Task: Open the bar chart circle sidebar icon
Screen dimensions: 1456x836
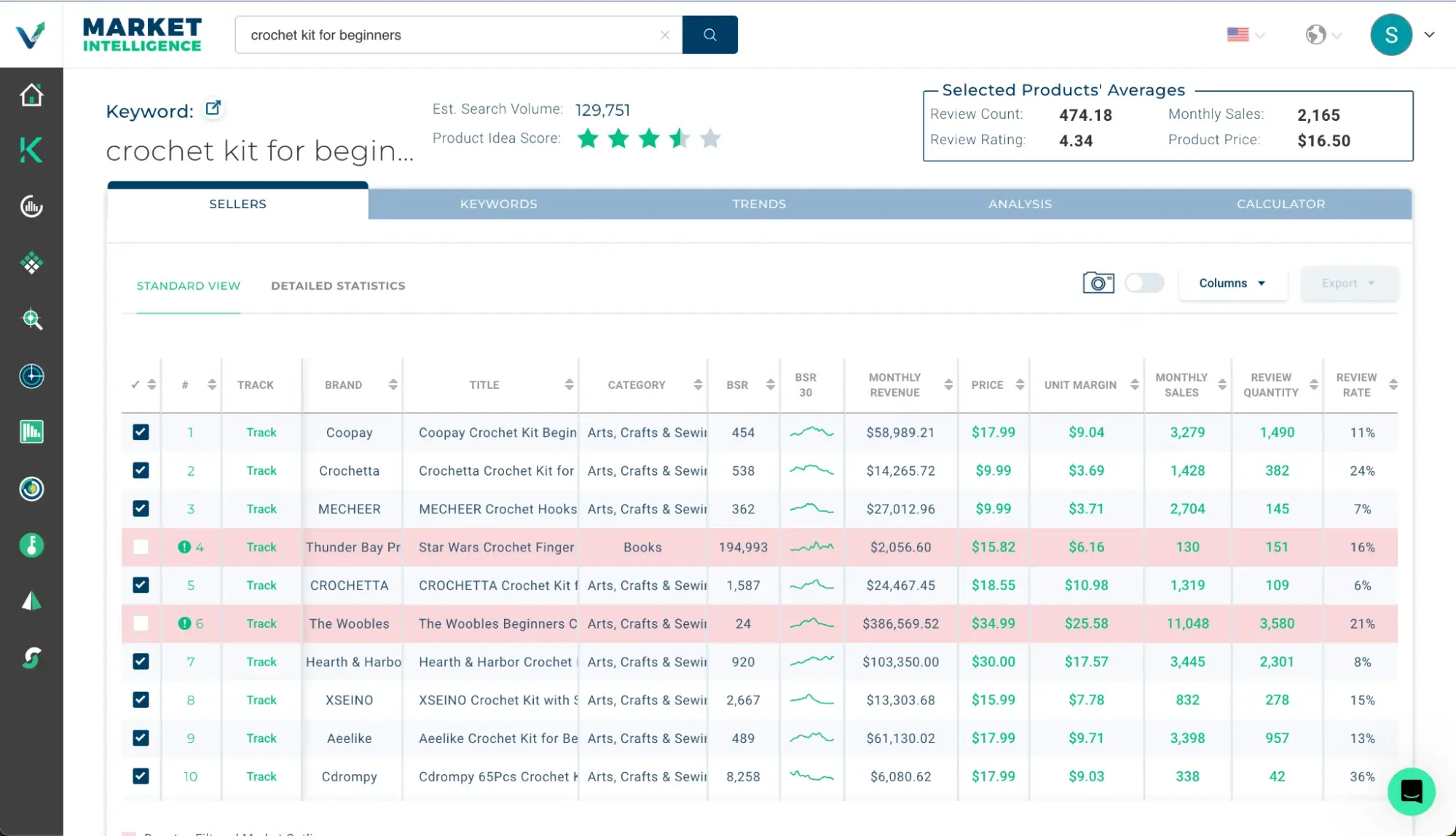Action: (31, 207)
